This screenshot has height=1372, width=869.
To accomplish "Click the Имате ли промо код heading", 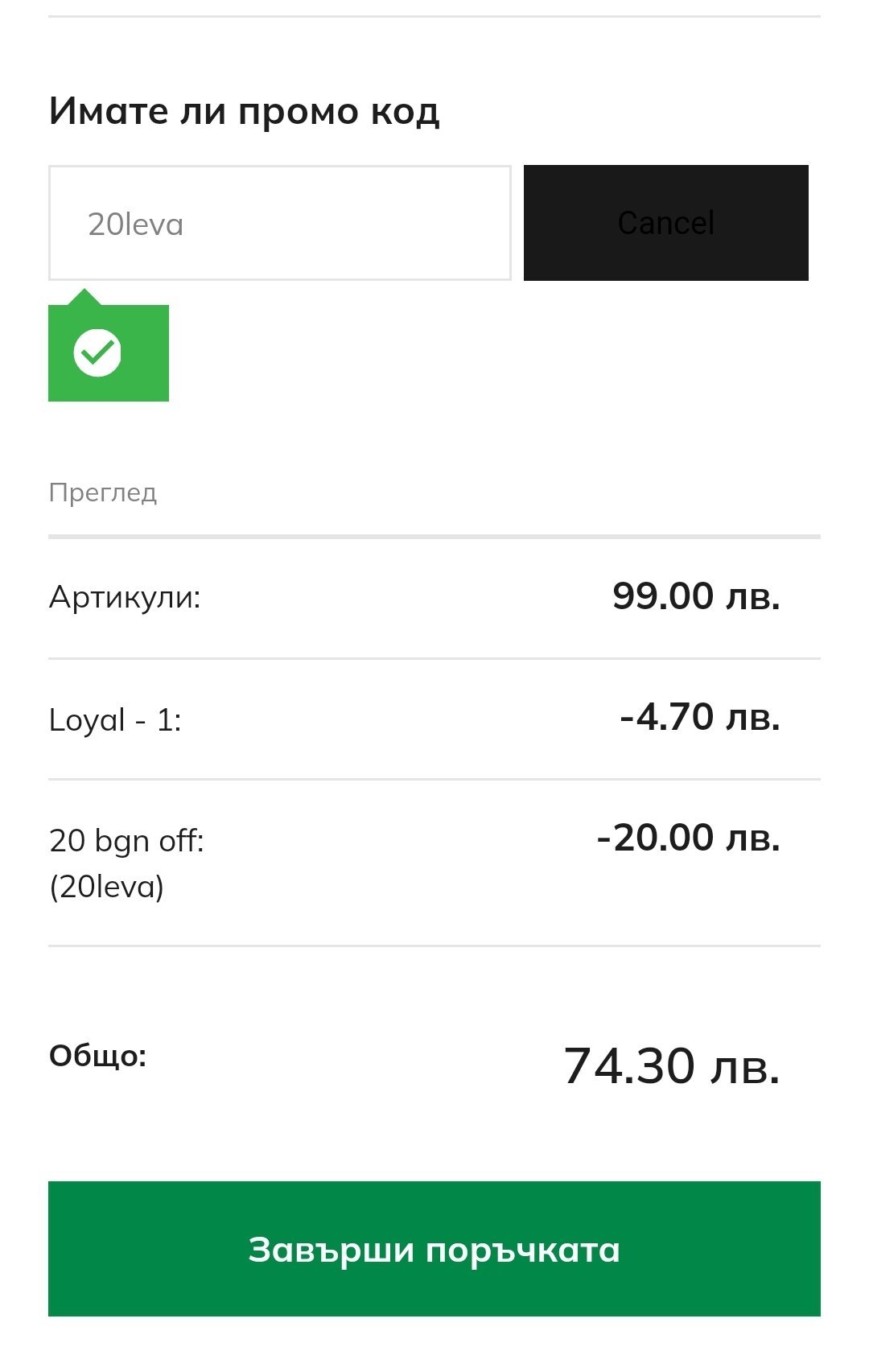I will point(244,111).
